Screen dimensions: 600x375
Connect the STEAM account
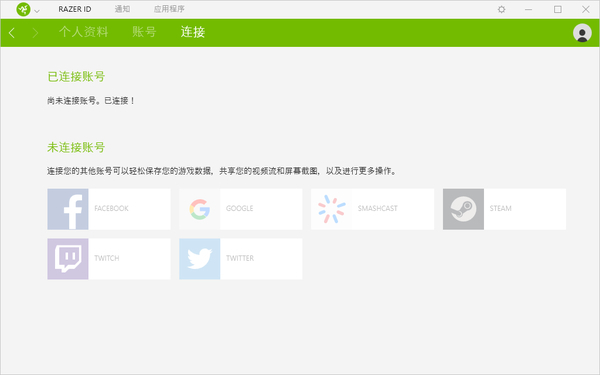504,209
